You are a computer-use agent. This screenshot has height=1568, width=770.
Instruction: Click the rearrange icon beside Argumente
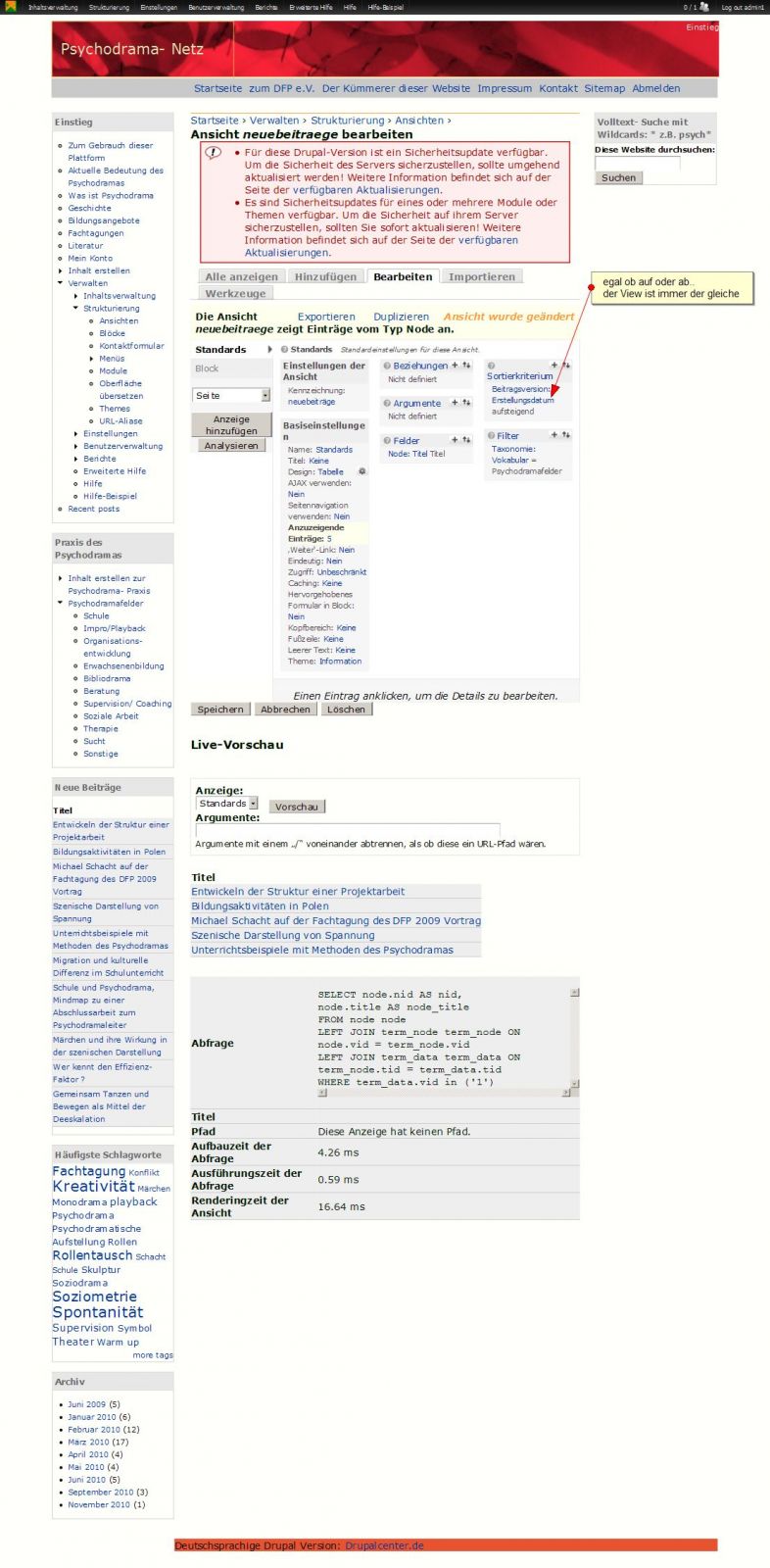(x=466, y=403)
